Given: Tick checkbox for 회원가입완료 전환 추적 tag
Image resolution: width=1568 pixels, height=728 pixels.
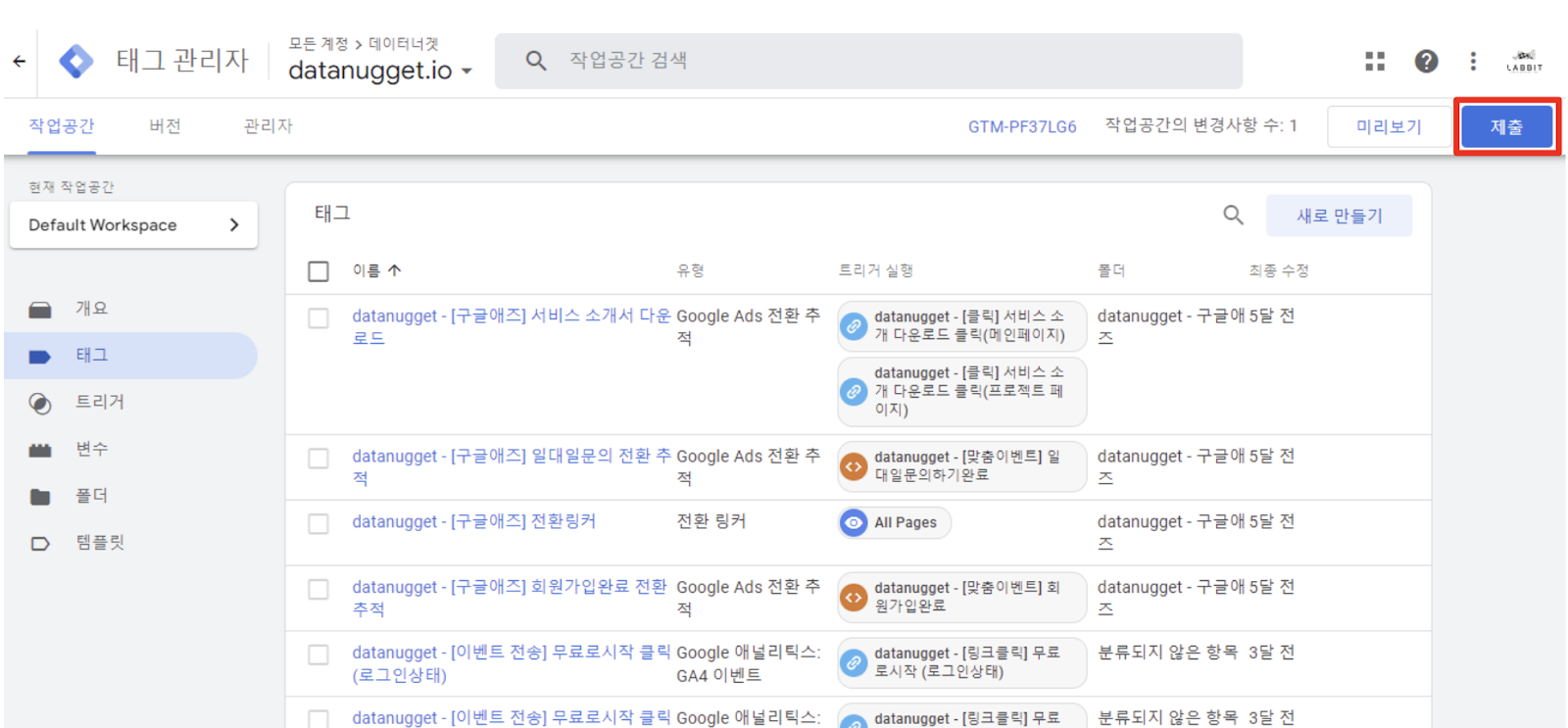Looking at the screenshot, I should click(318, 589).
